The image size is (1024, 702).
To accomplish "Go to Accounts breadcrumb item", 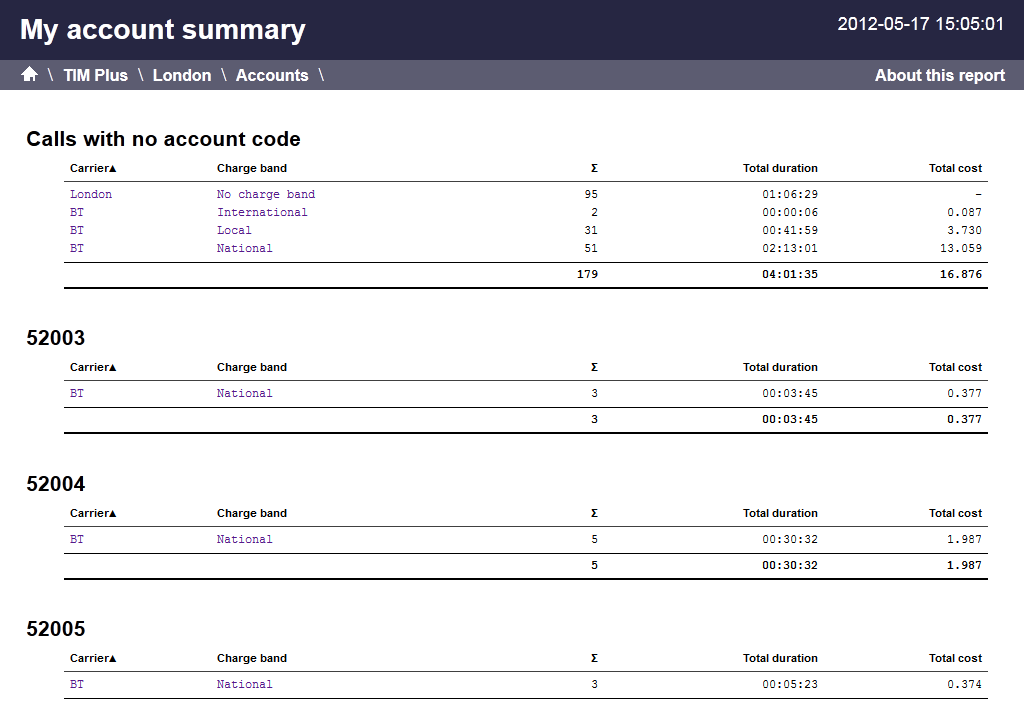I will click(271, 75).
